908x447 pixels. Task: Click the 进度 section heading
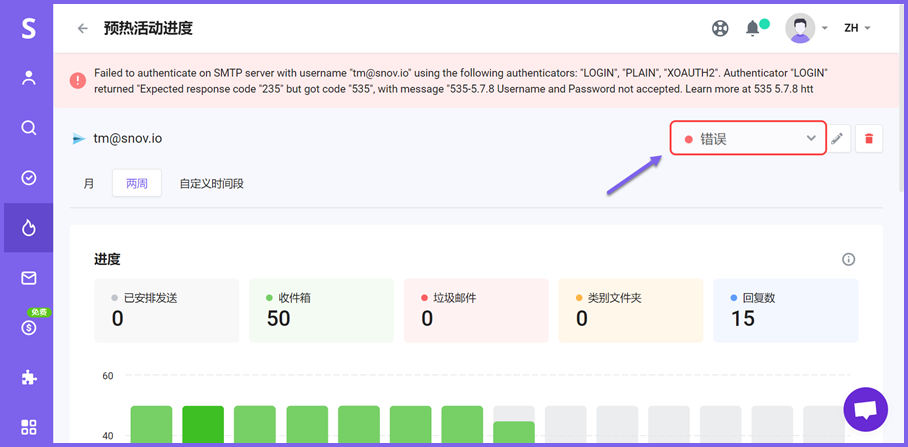107,259
